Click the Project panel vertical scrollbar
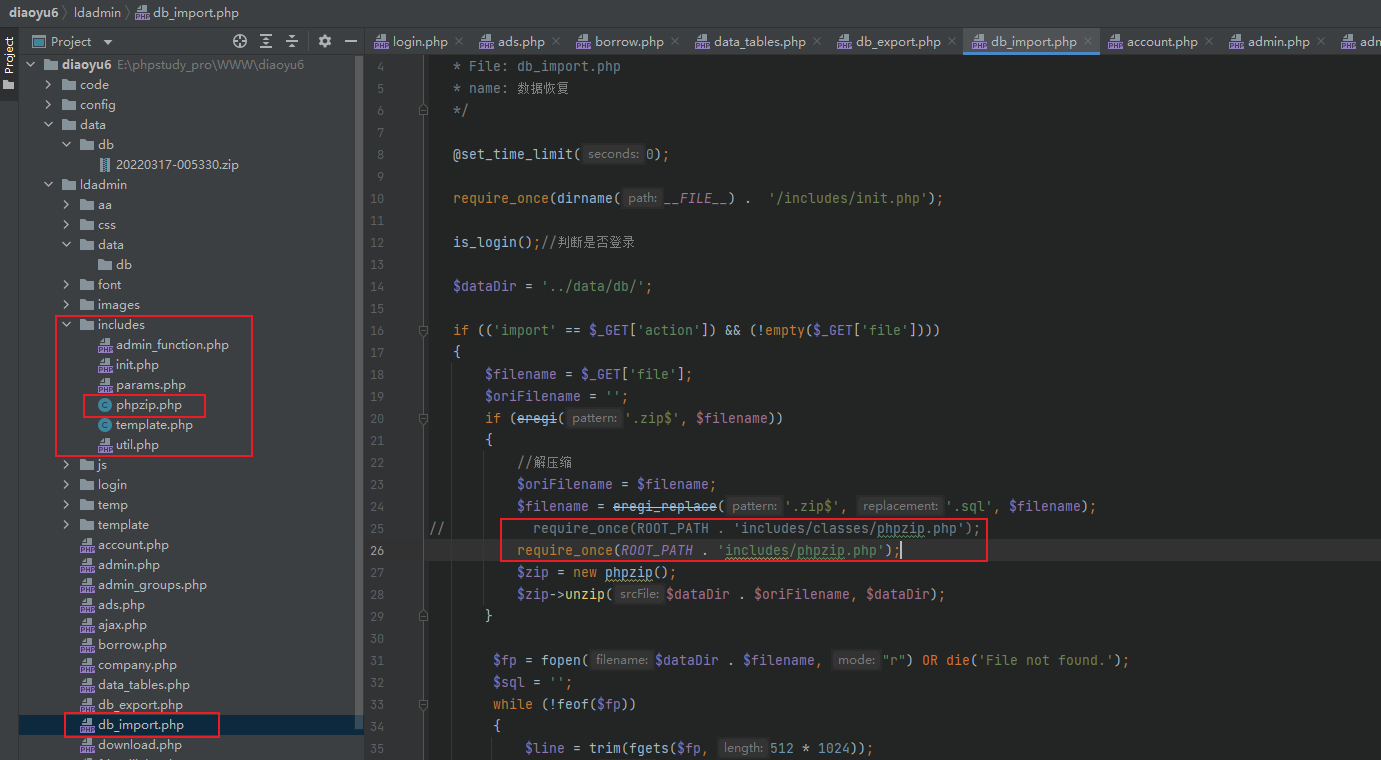1381x760 pixels. pos(359,400)
